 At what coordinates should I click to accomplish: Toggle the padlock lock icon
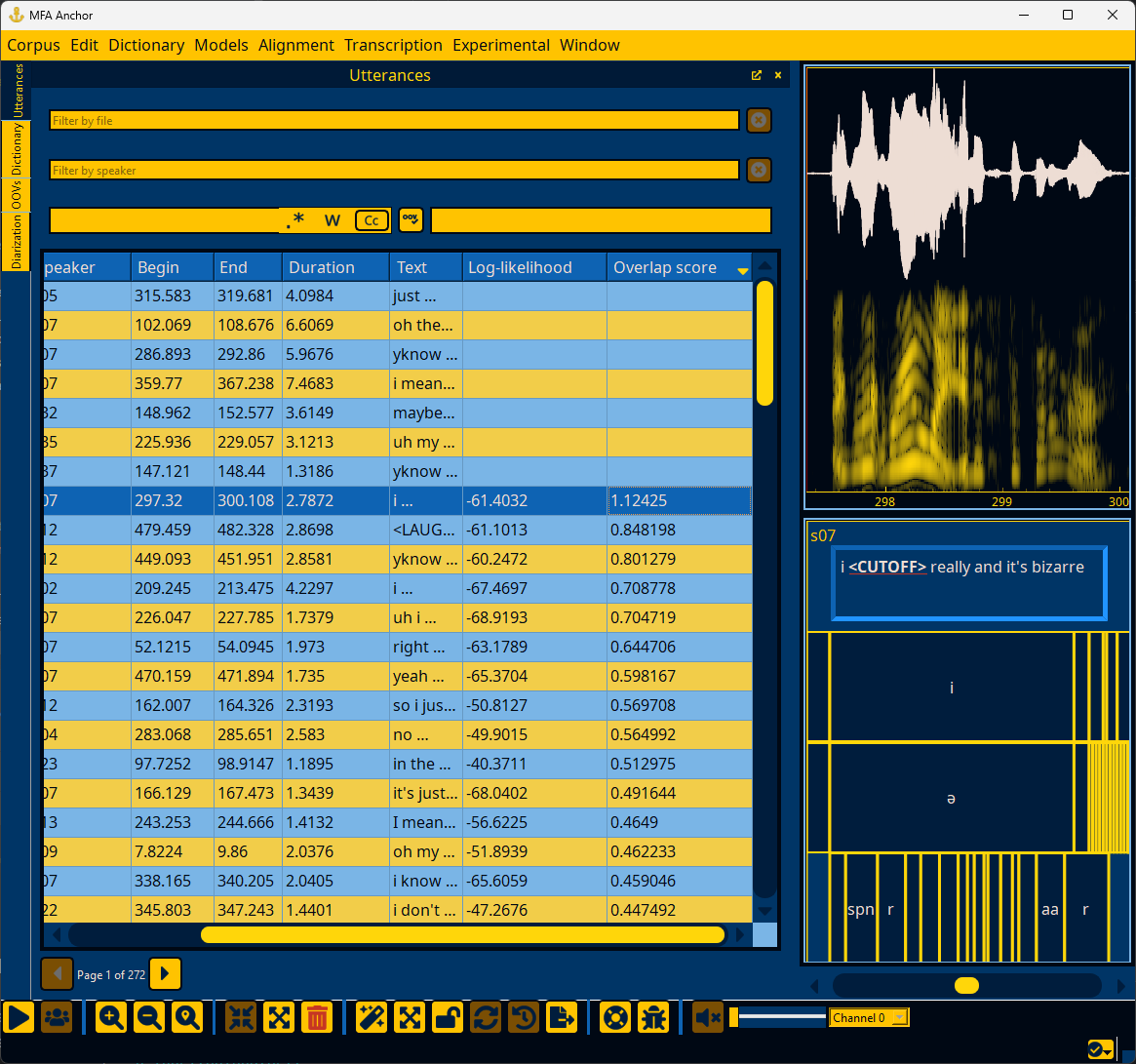tap(448, 1017)
